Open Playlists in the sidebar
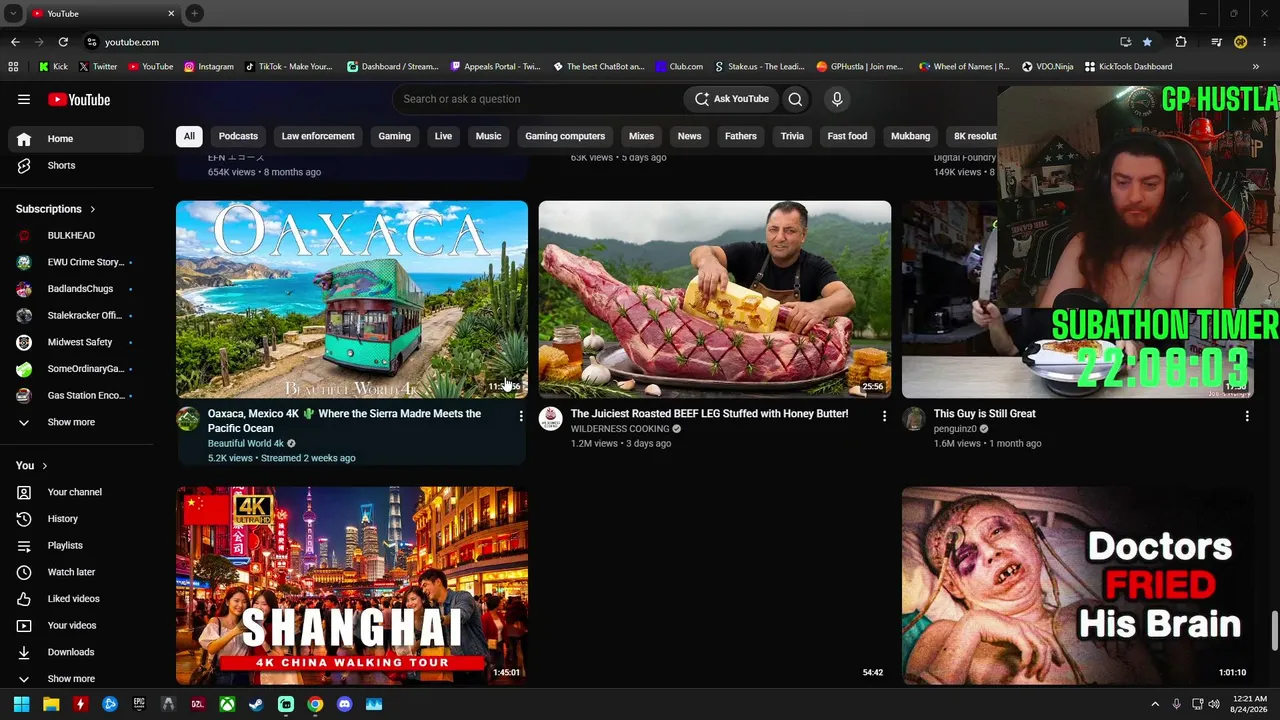This screenshot has width=1280, height=720. [76, 545]
